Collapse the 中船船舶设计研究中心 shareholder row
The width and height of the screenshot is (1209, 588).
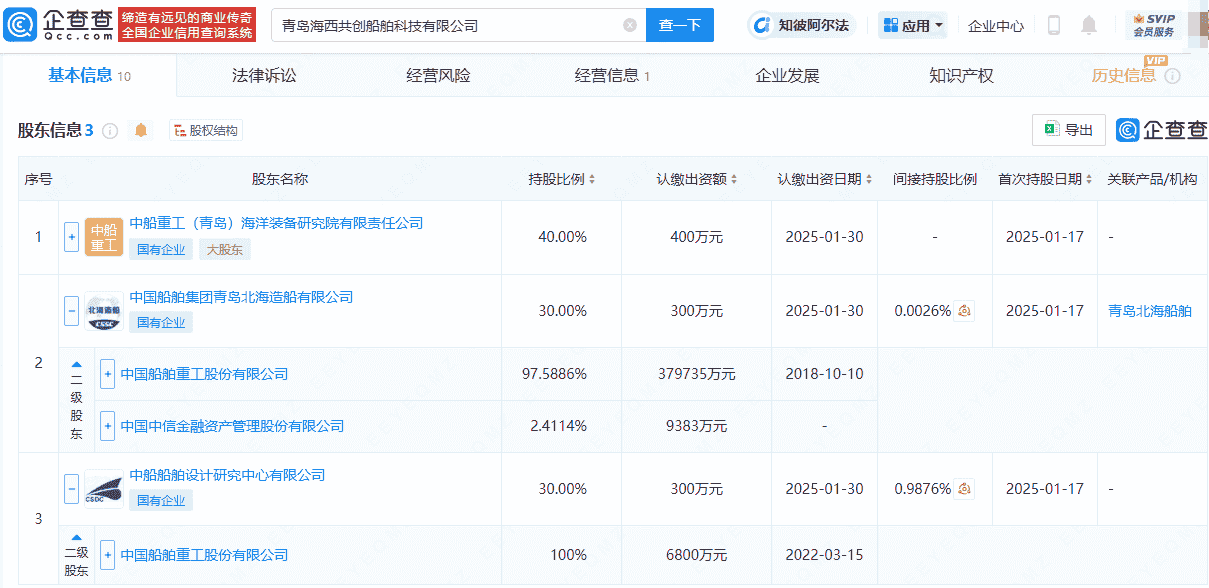tap(71, 489)
